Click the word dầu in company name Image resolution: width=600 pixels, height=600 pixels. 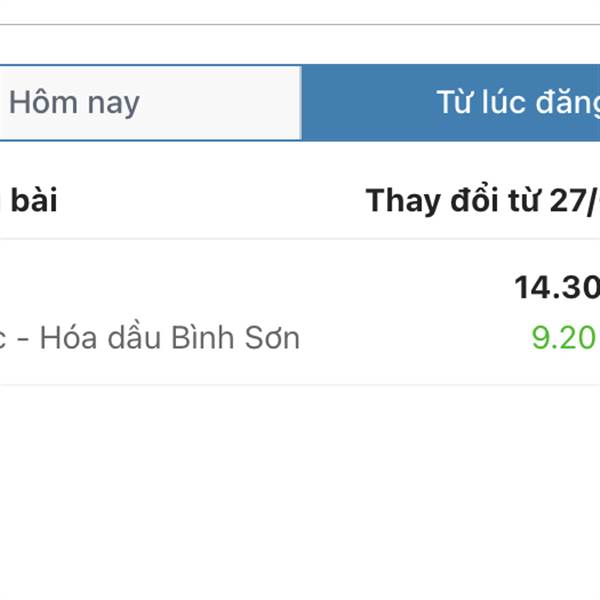click(134, 337)
